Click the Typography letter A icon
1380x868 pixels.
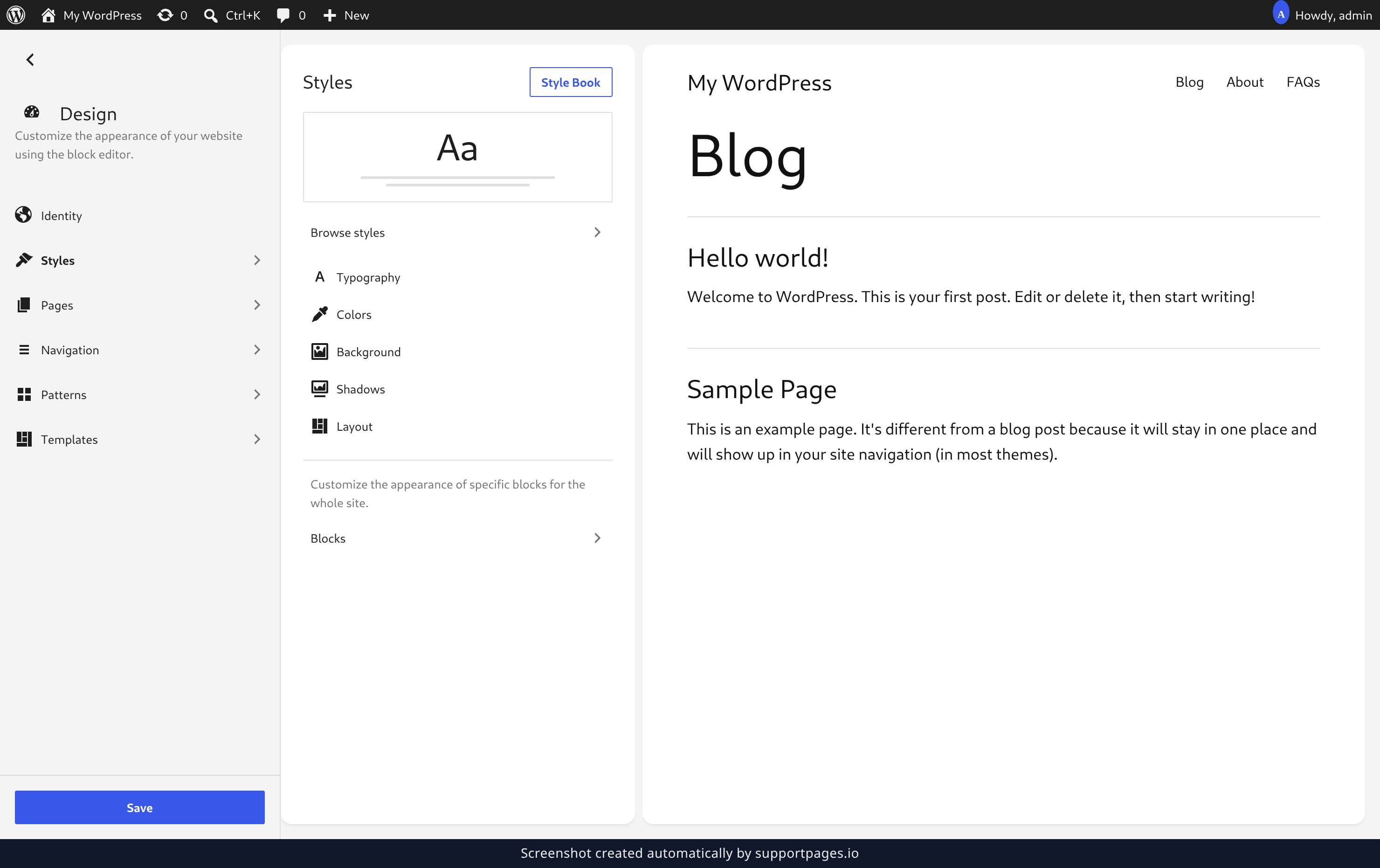coord(320,277)
